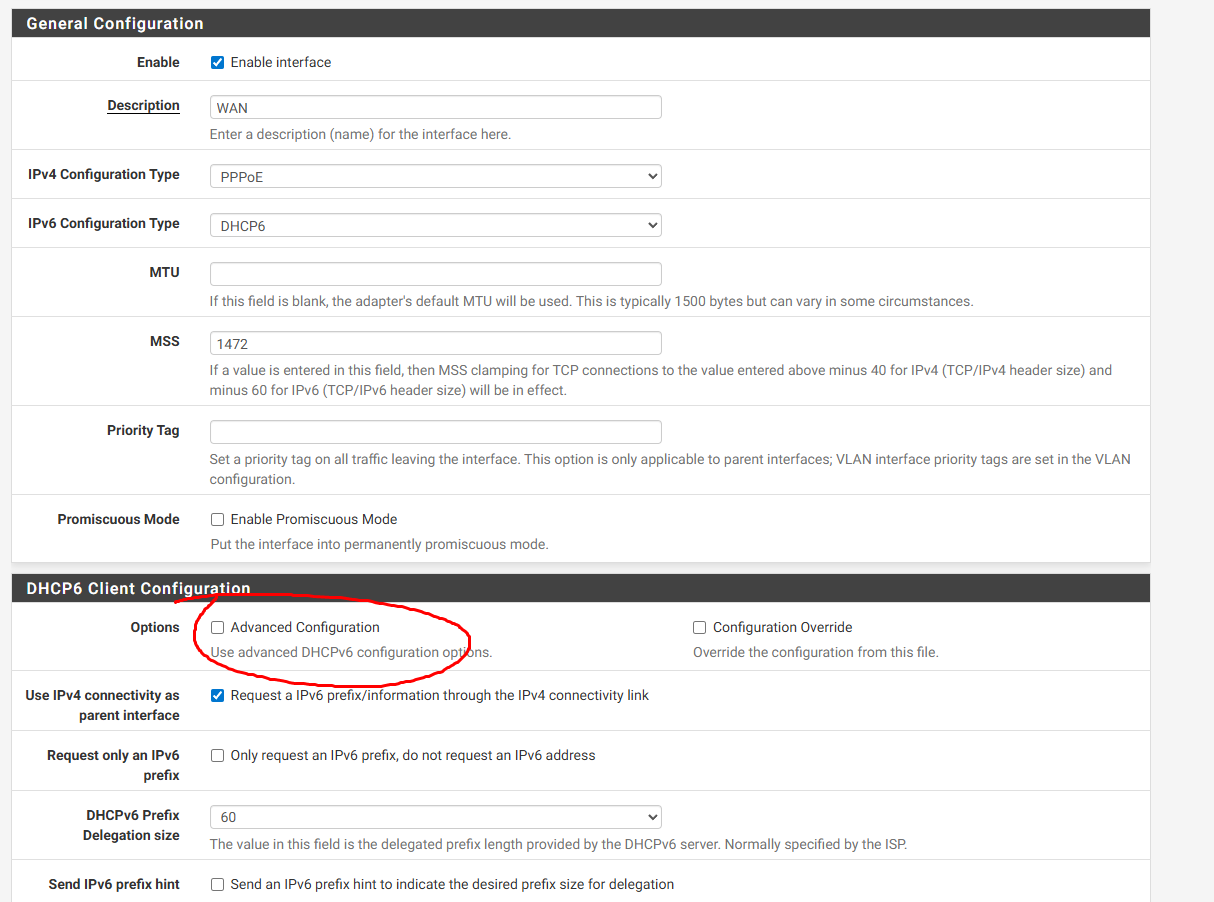Click the IPv6 Configuration Type label
Screen dimensions: 1214x902
tap(104, 223)
